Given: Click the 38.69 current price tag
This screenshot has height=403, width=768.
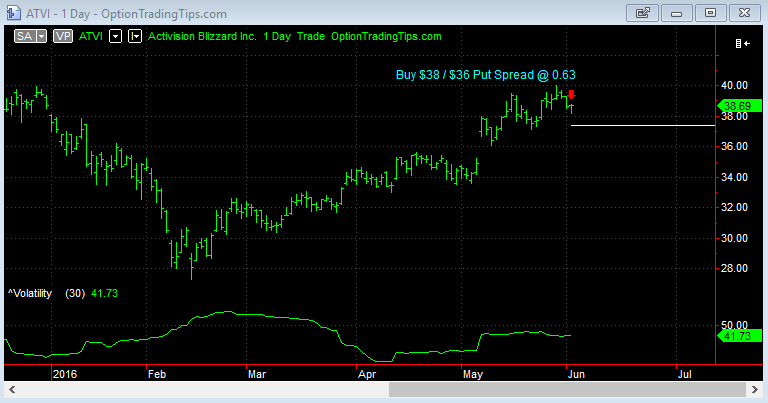Looking at the screenshot, I should point(740,106).
